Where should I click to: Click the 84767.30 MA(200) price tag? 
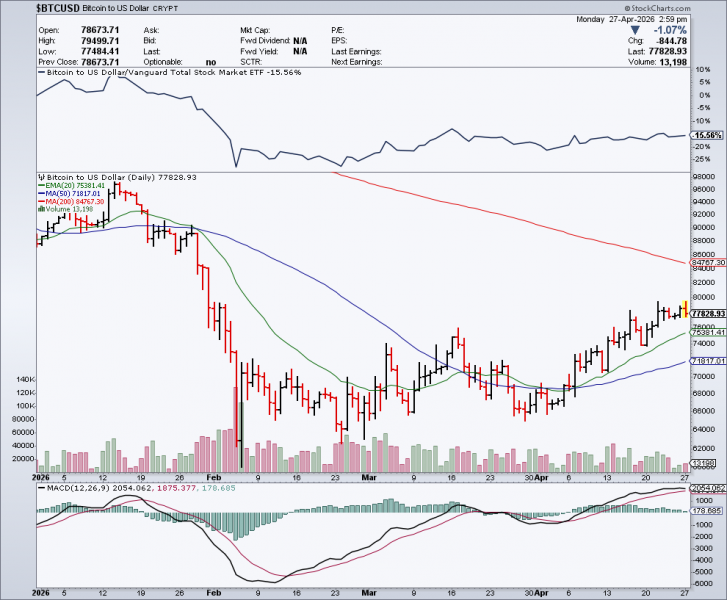tap(708, 262)
